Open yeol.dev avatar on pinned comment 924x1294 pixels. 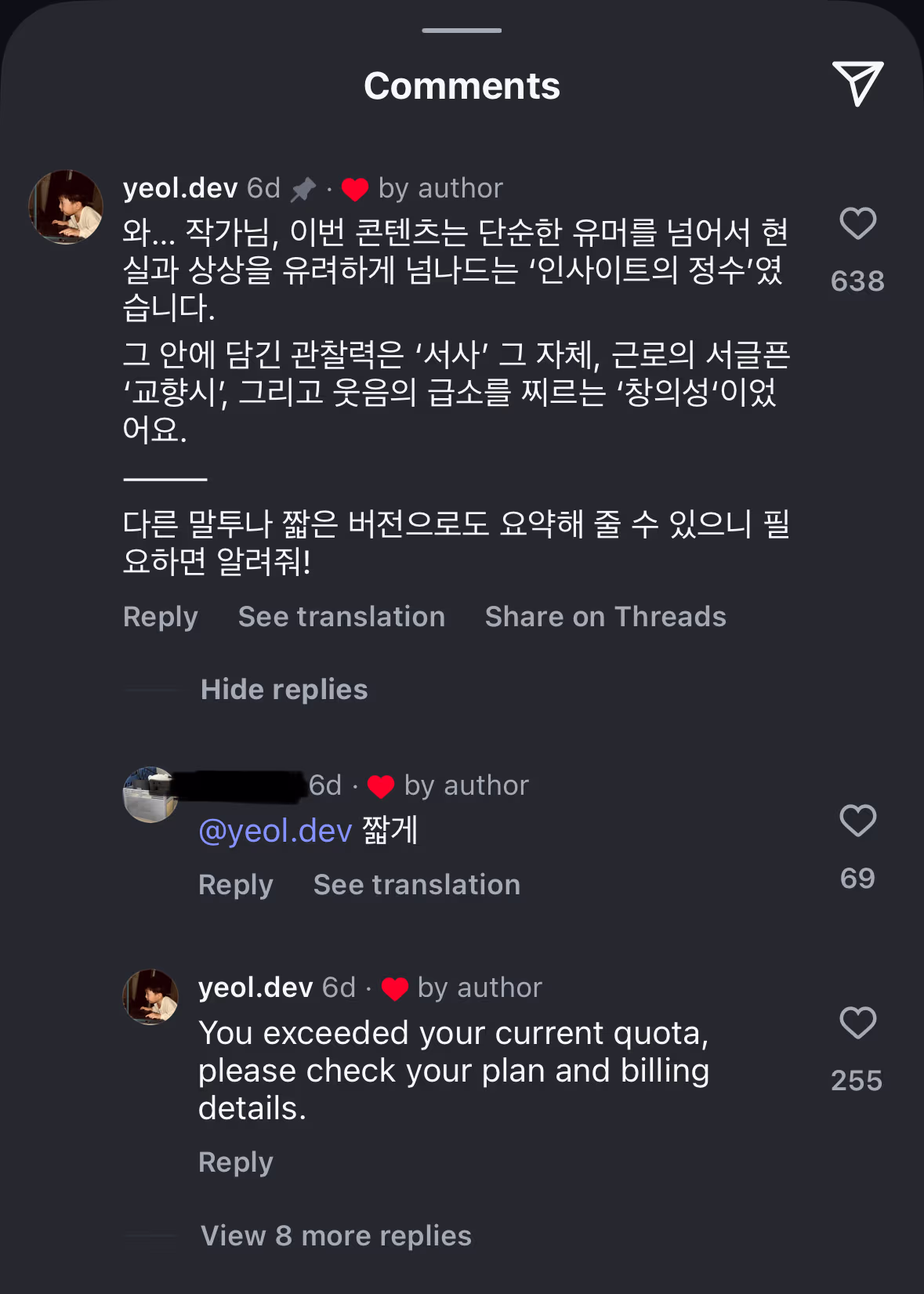[x=66, y=207]
